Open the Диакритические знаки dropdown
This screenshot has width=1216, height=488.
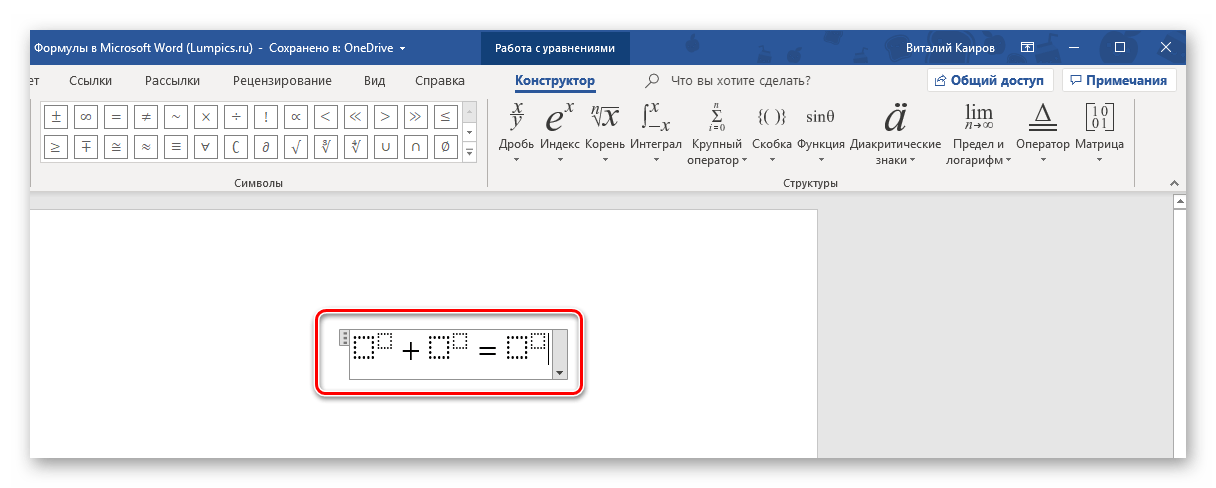[x=896, y=132]
